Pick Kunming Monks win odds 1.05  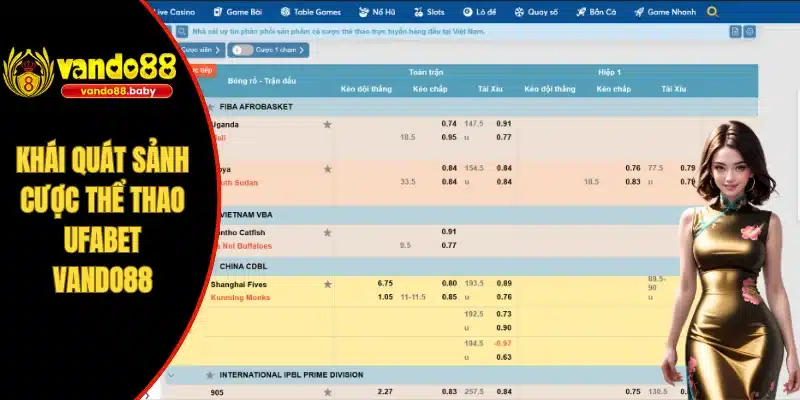(x=385, y=297)
